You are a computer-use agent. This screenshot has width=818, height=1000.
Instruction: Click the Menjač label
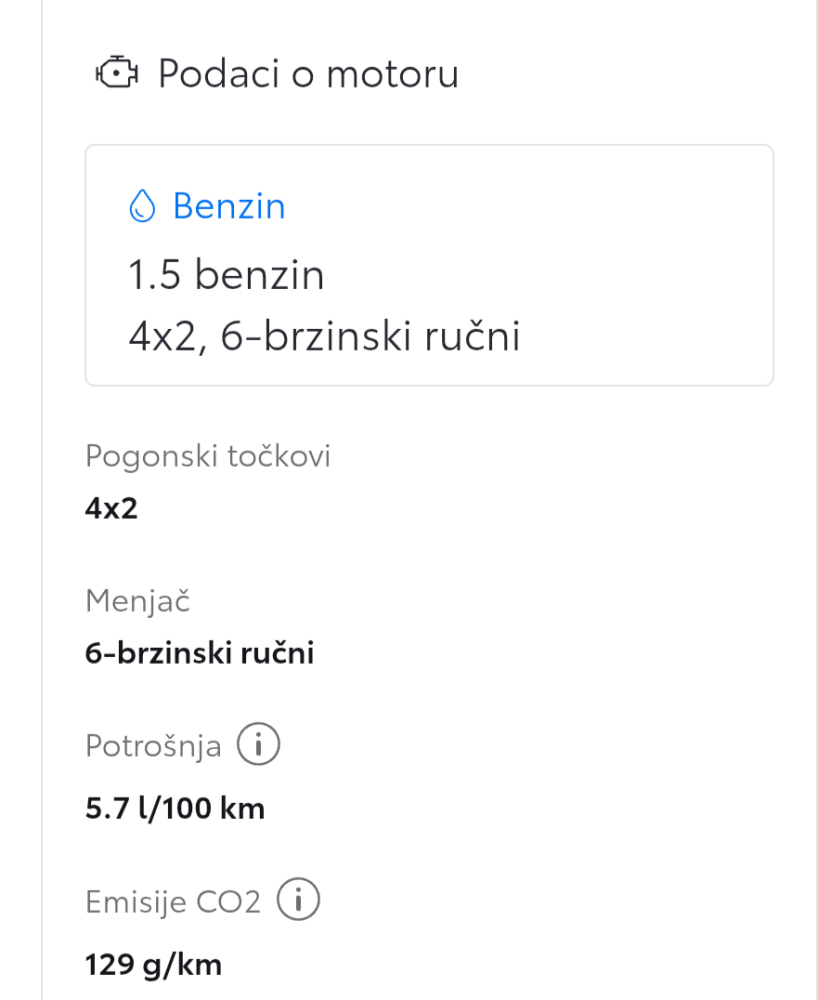tap(138, 601)
